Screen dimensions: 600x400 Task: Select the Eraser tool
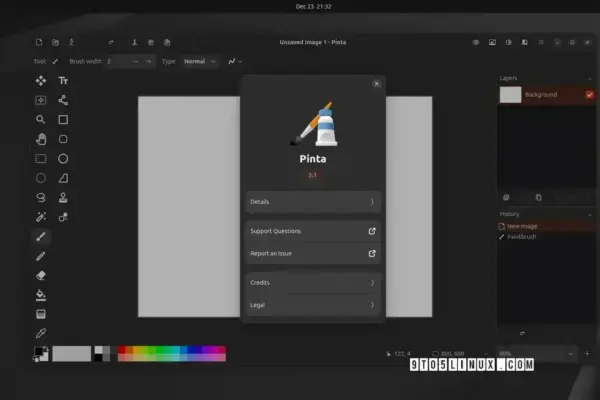point(41,276)
